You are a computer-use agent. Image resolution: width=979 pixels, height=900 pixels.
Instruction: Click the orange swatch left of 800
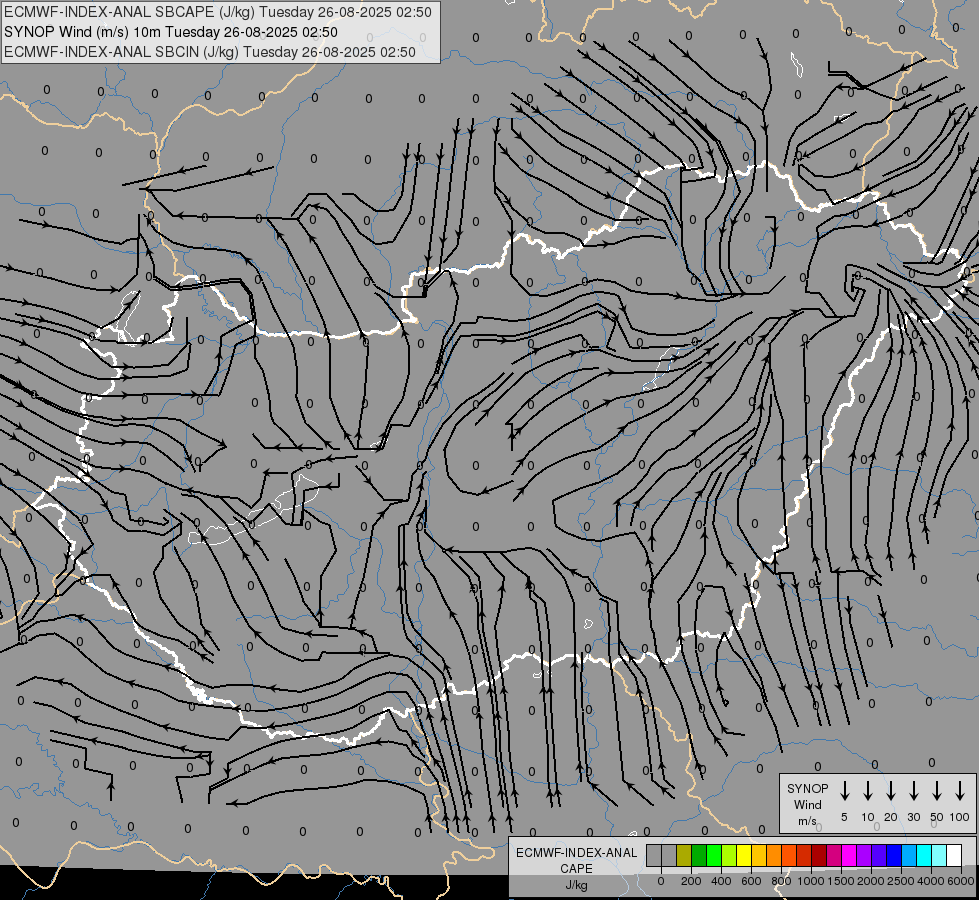tap(774, 855)
